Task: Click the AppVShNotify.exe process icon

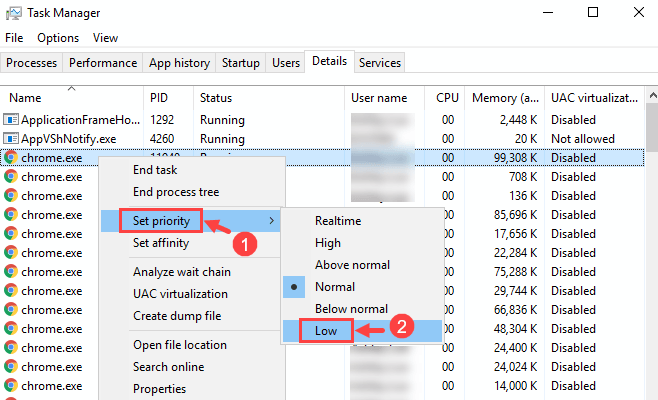Action: click(x=10, y=139)
